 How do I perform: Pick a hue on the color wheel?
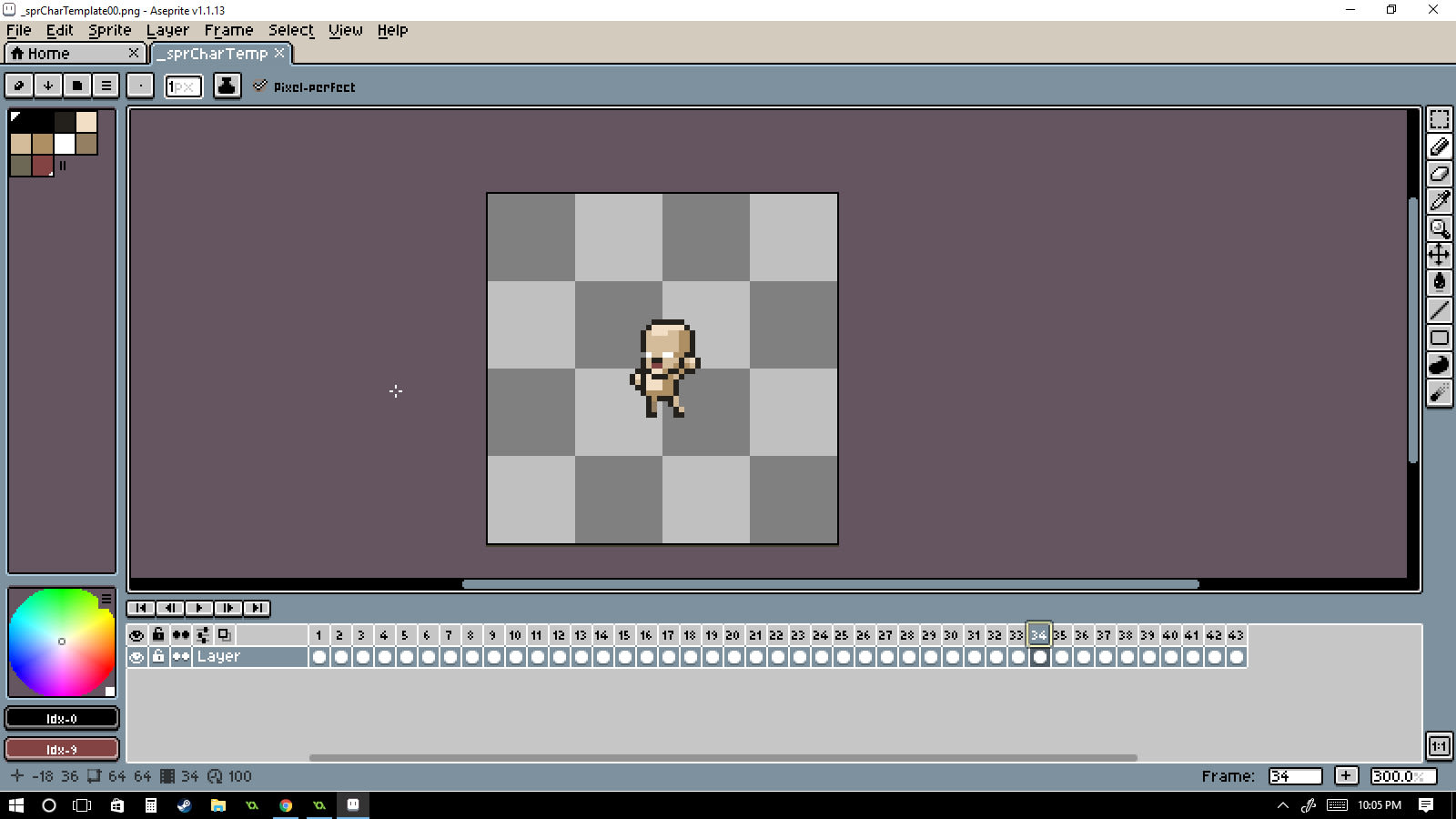pos(62,642)
